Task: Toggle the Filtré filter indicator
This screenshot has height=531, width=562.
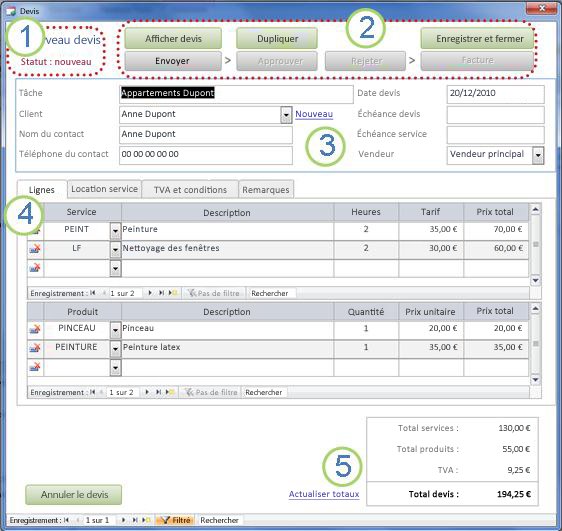Action: (176, 520)
